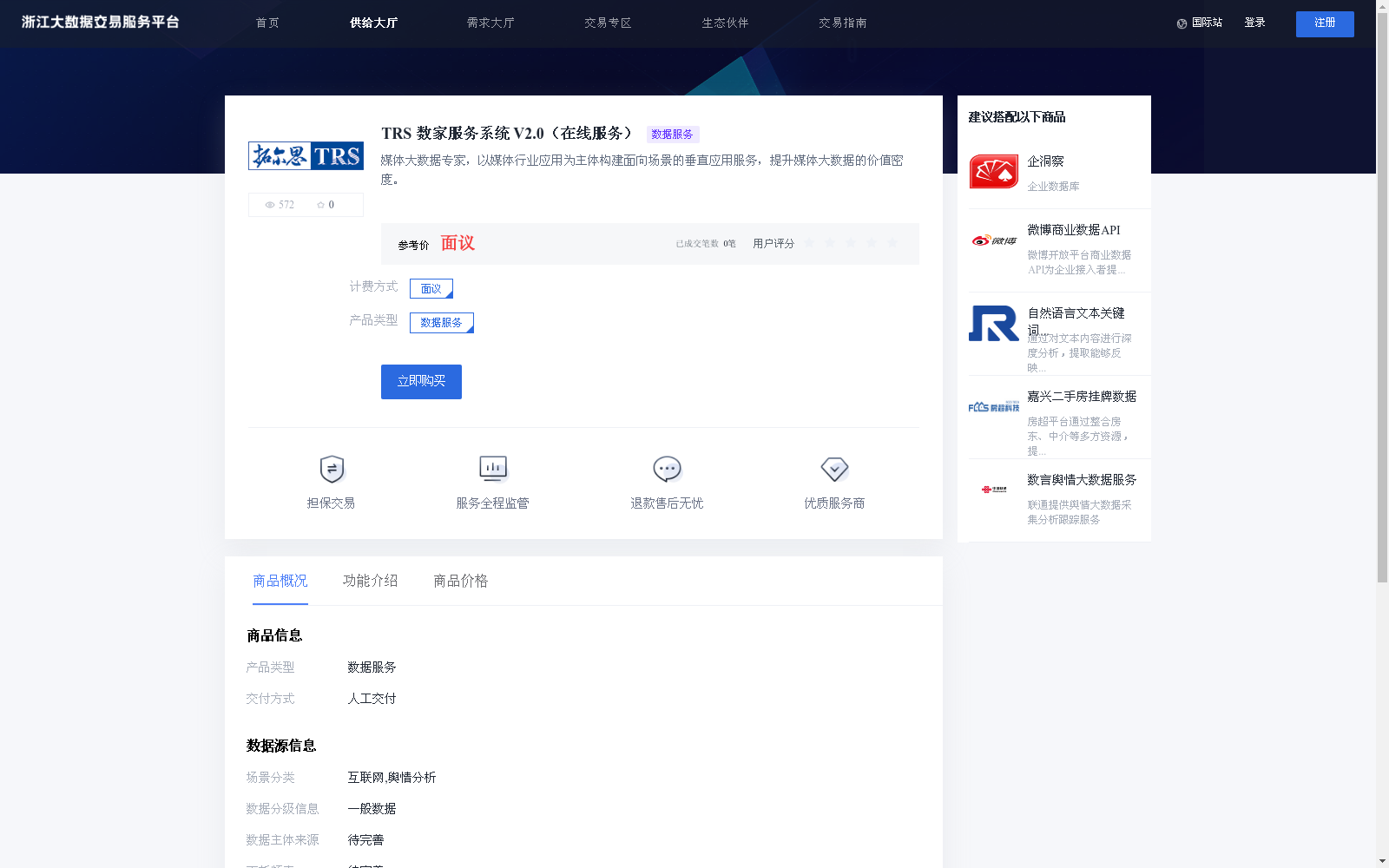Click the 国际站 globe icon
Viewport: 1389px width, 868px height.
[x=1182, y=24]
